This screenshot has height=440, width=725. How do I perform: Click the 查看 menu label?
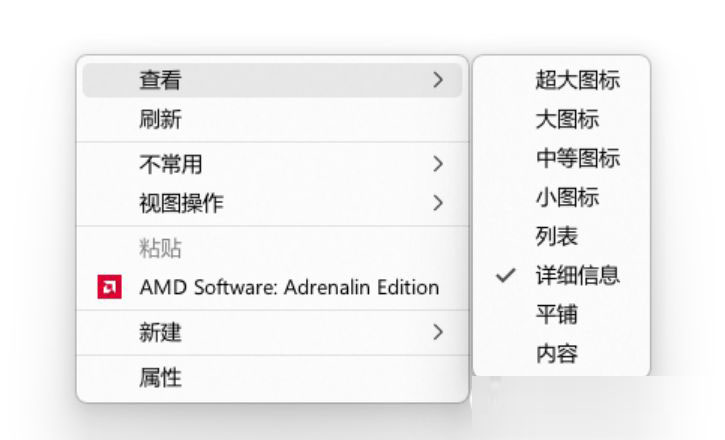160,80
